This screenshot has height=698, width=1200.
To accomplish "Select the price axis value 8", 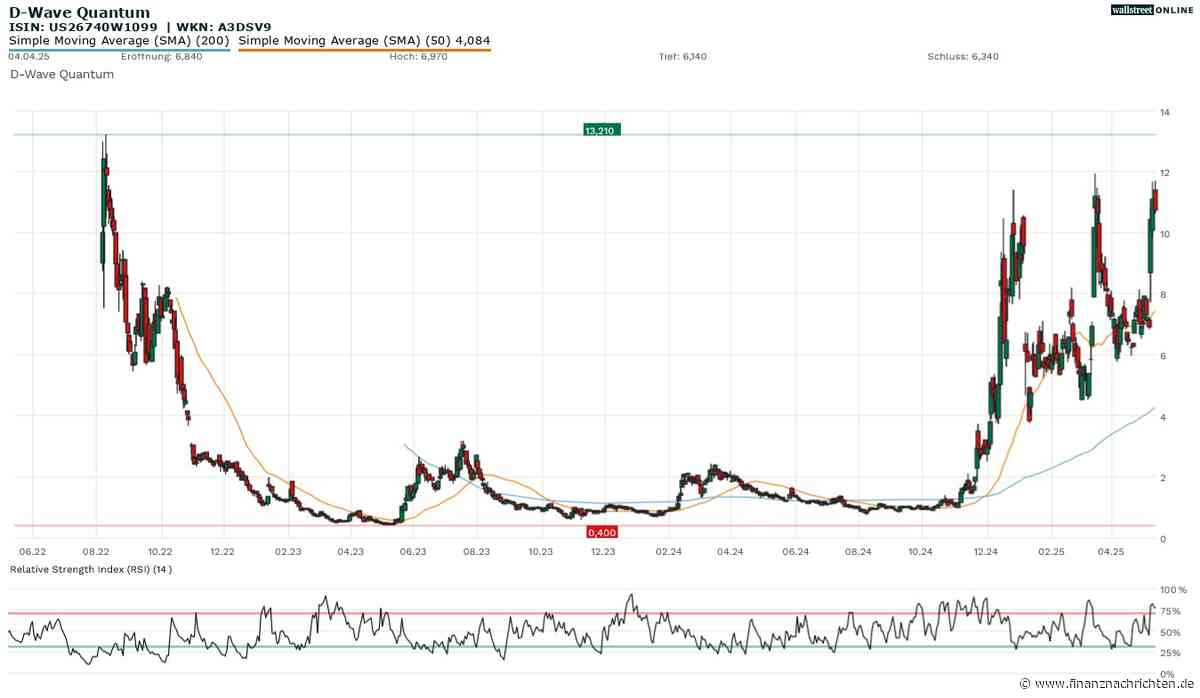I will pos(1163,294).
